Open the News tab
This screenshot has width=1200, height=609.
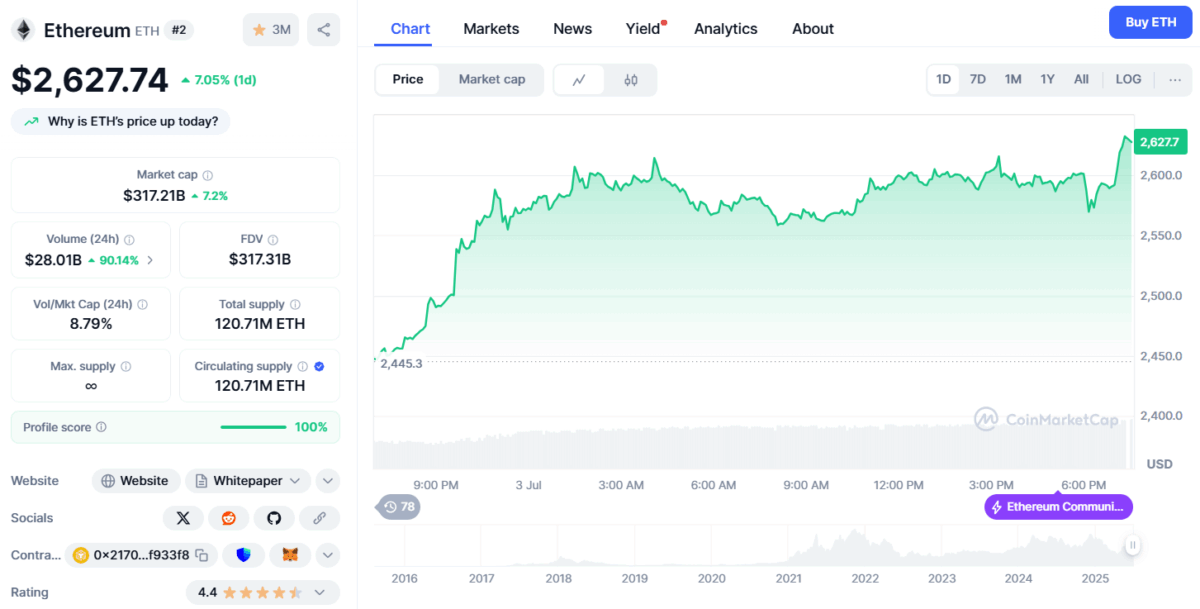573,29
